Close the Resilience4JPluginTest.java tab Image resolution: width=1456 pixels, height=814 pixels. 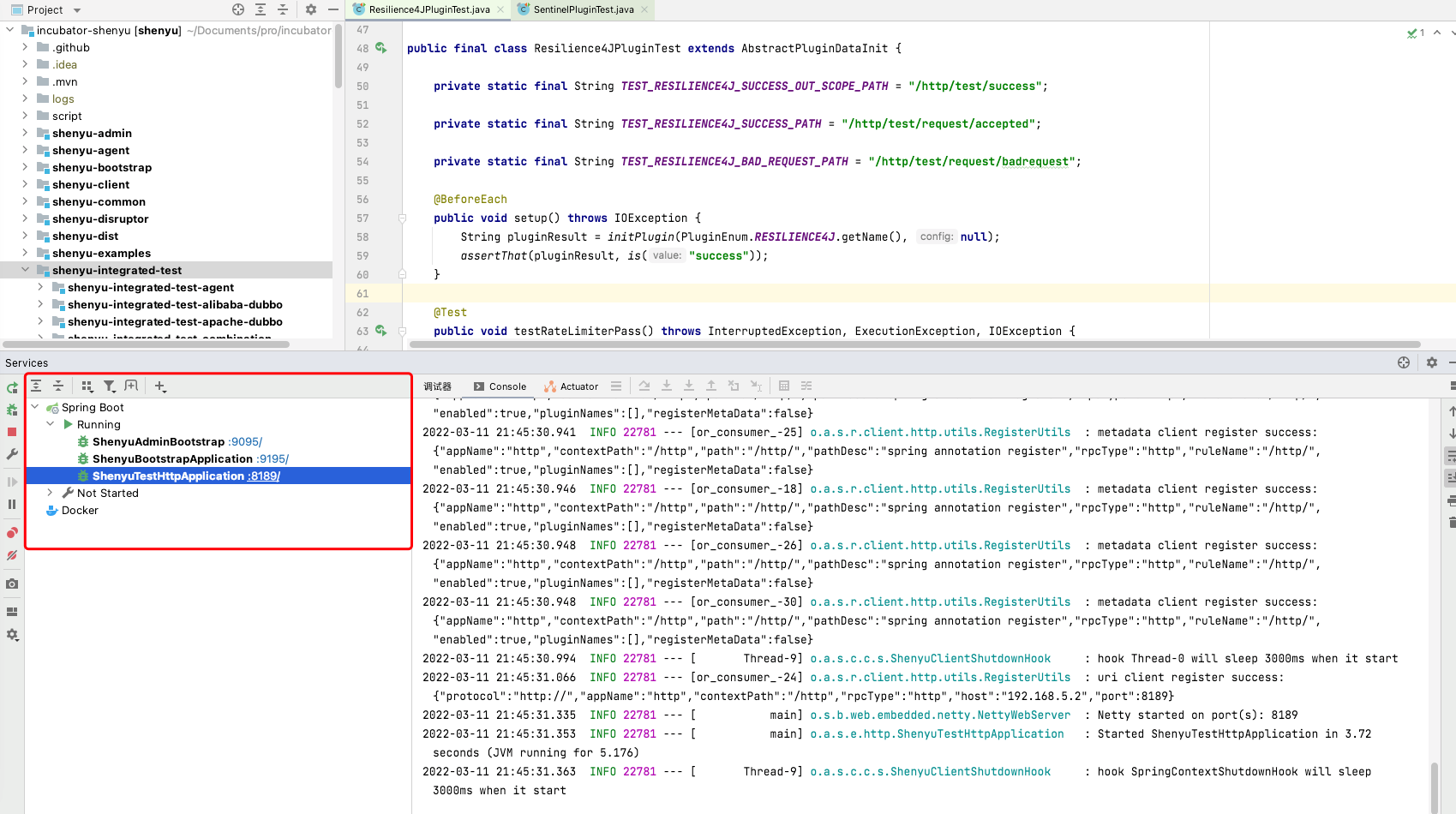pyautogui.click(x=500, y=9)
